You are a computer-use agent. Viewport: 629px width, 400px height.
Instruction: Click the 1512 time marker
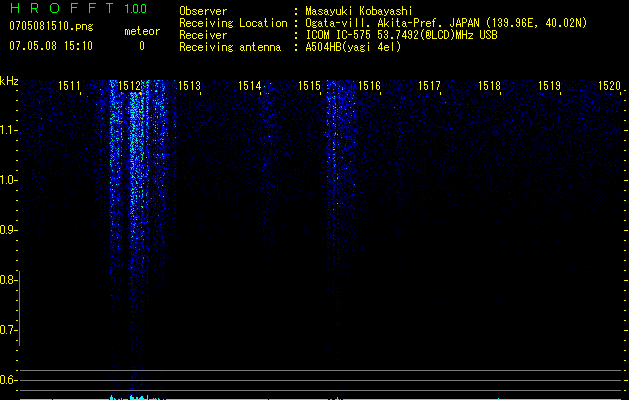(130, 86)
